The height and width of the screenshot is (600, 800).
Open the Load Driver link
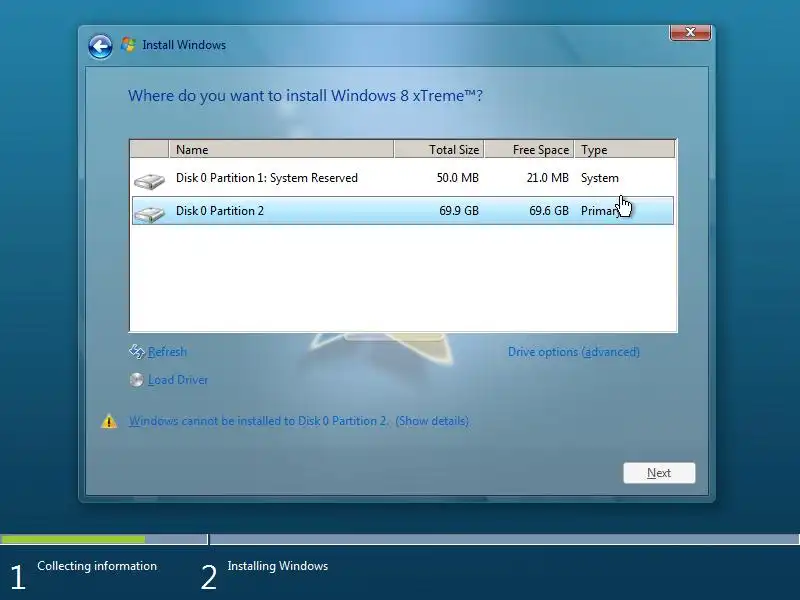click(x=178, y=380)
